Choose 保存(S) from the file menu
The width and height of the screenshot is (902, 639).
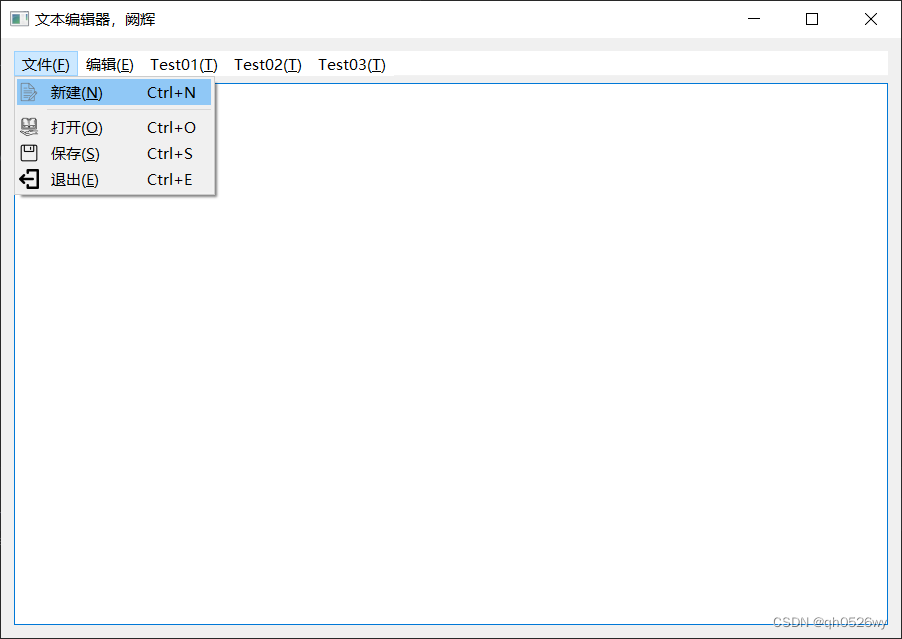pos(114,154)
